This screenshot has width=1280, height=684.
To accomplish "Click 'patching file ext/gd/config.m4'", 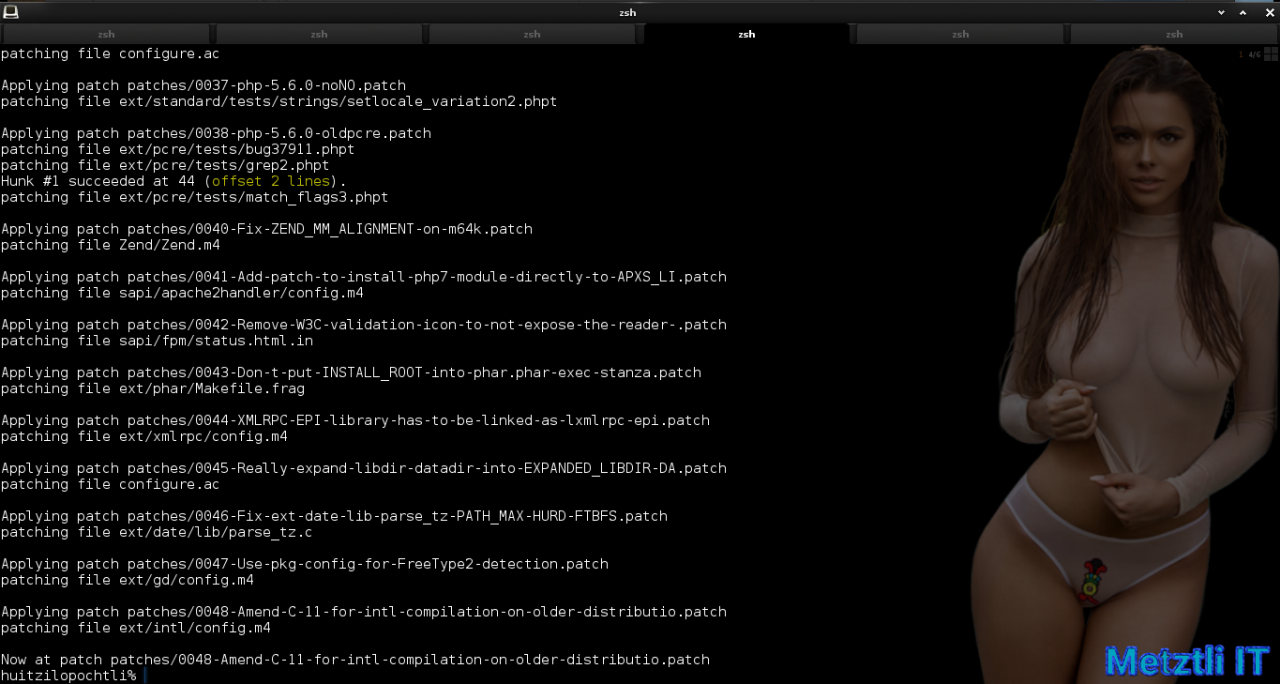I will point(127,580).
